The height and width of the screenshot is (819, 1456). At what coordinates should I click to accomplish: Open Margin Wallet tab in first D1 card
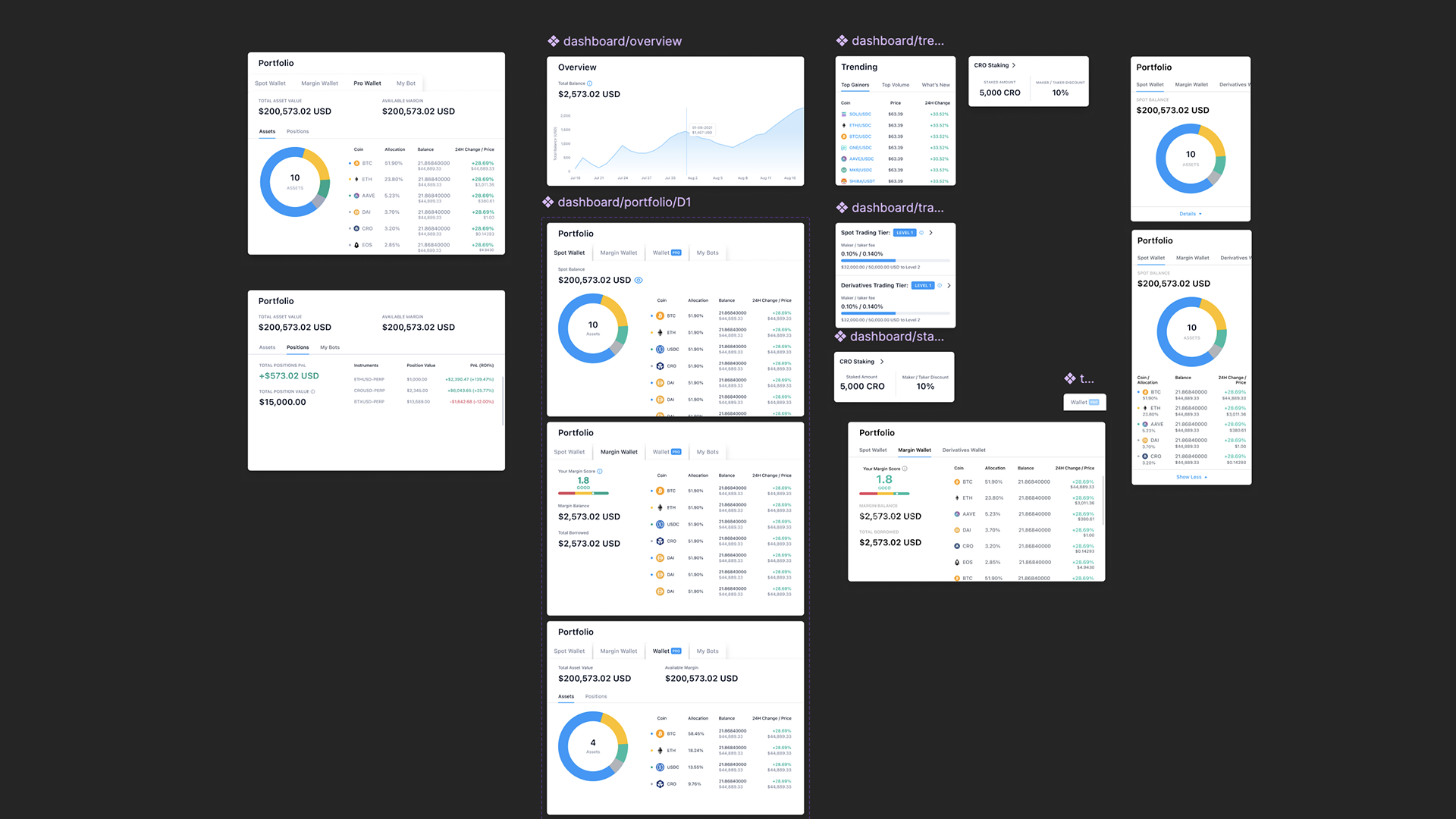(x=619, y=253)
